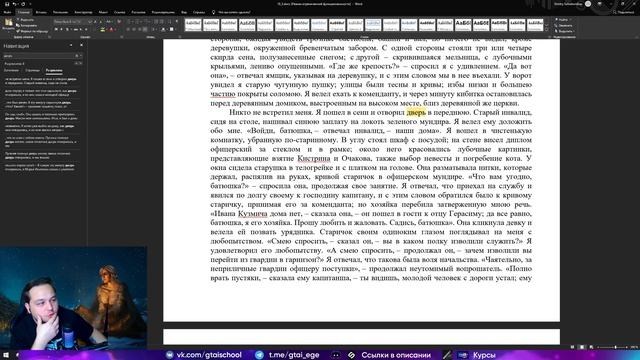This screenshot has width=640, height=360.
Task: Select the Главная ribbon tab
Action: 24,12
